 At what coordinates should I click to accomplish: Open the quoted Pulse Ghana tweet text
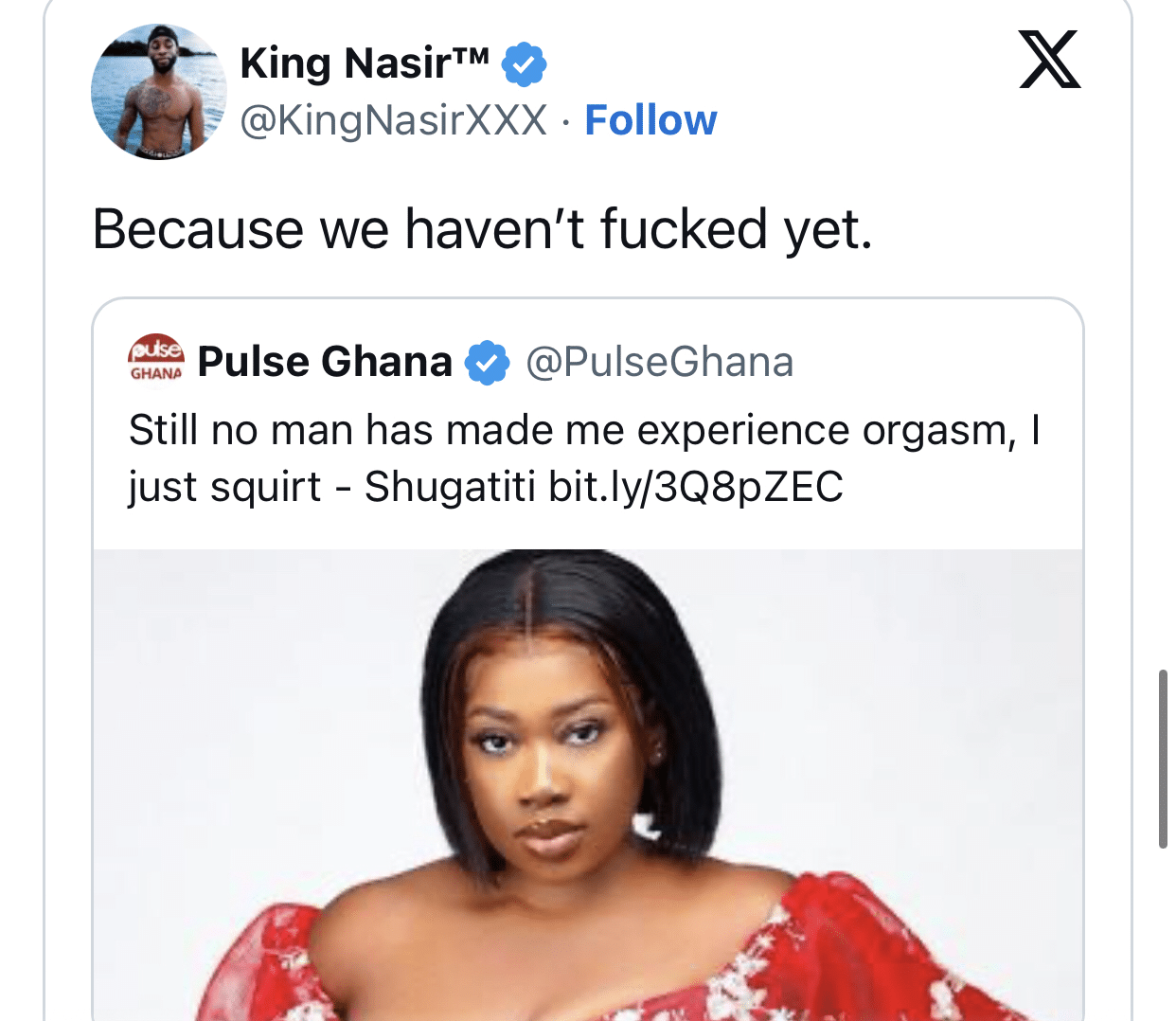[x=584, y=458]
